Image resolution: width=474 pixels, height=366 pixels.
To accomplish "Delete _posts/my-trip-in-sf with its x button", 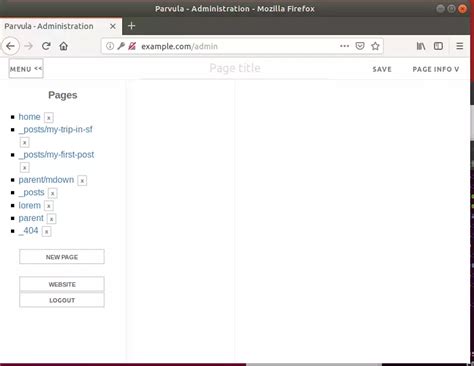I will [x=24, y=142].
